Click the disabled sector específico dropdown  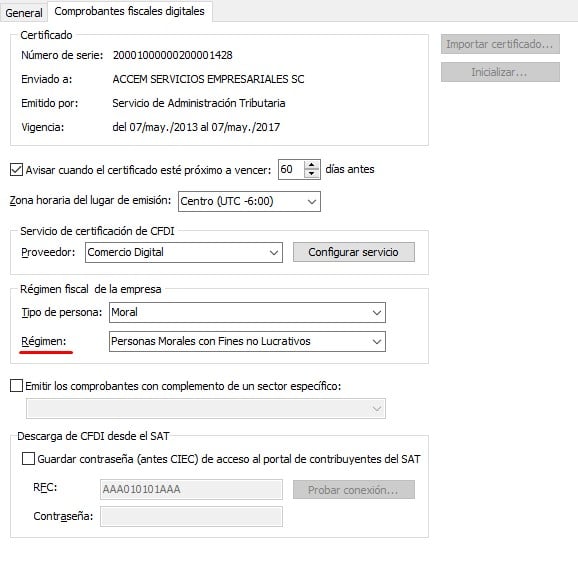206,408
